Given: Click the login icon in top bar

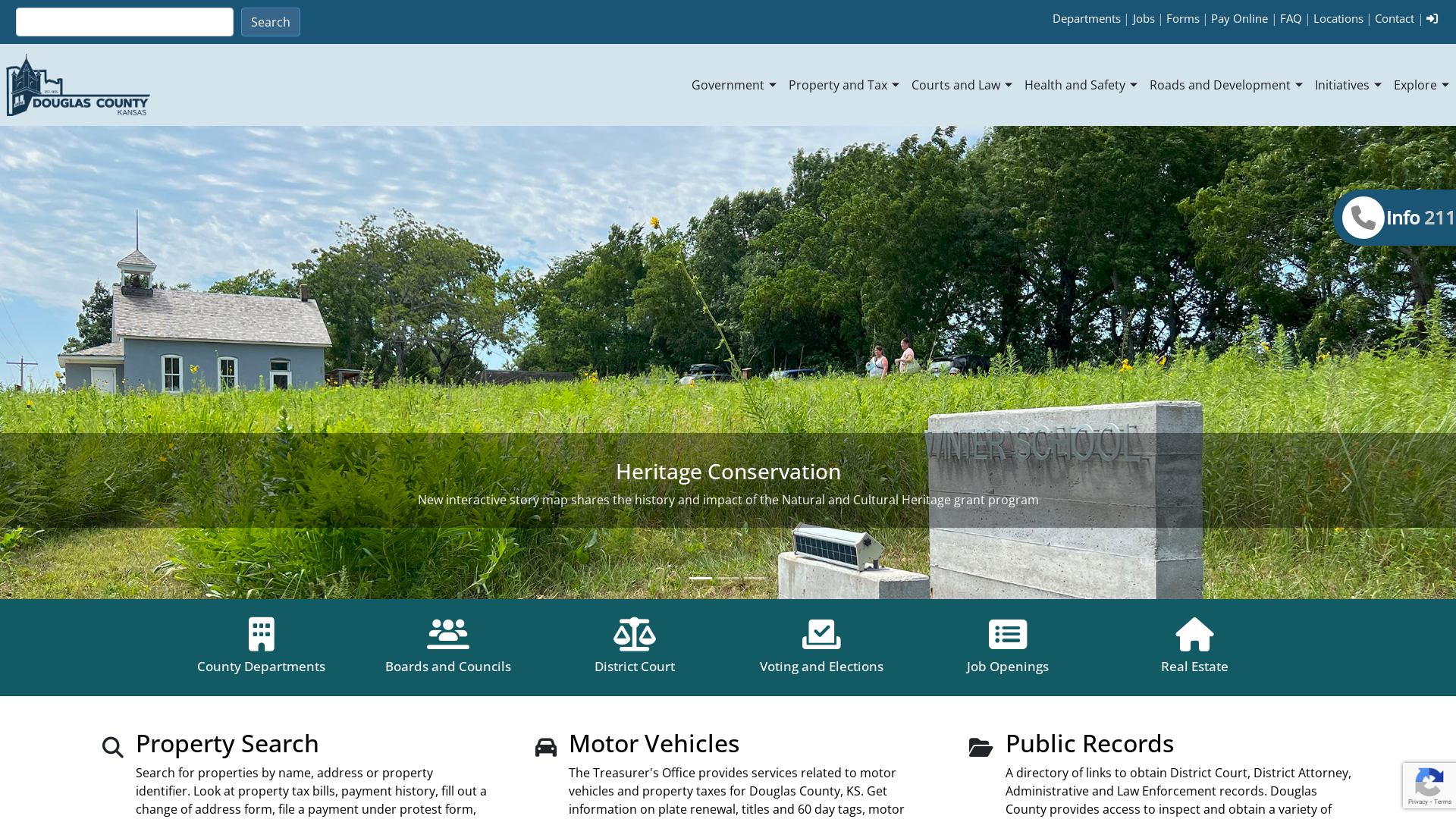Looking at the screenshot, I should click(1432, 19).
